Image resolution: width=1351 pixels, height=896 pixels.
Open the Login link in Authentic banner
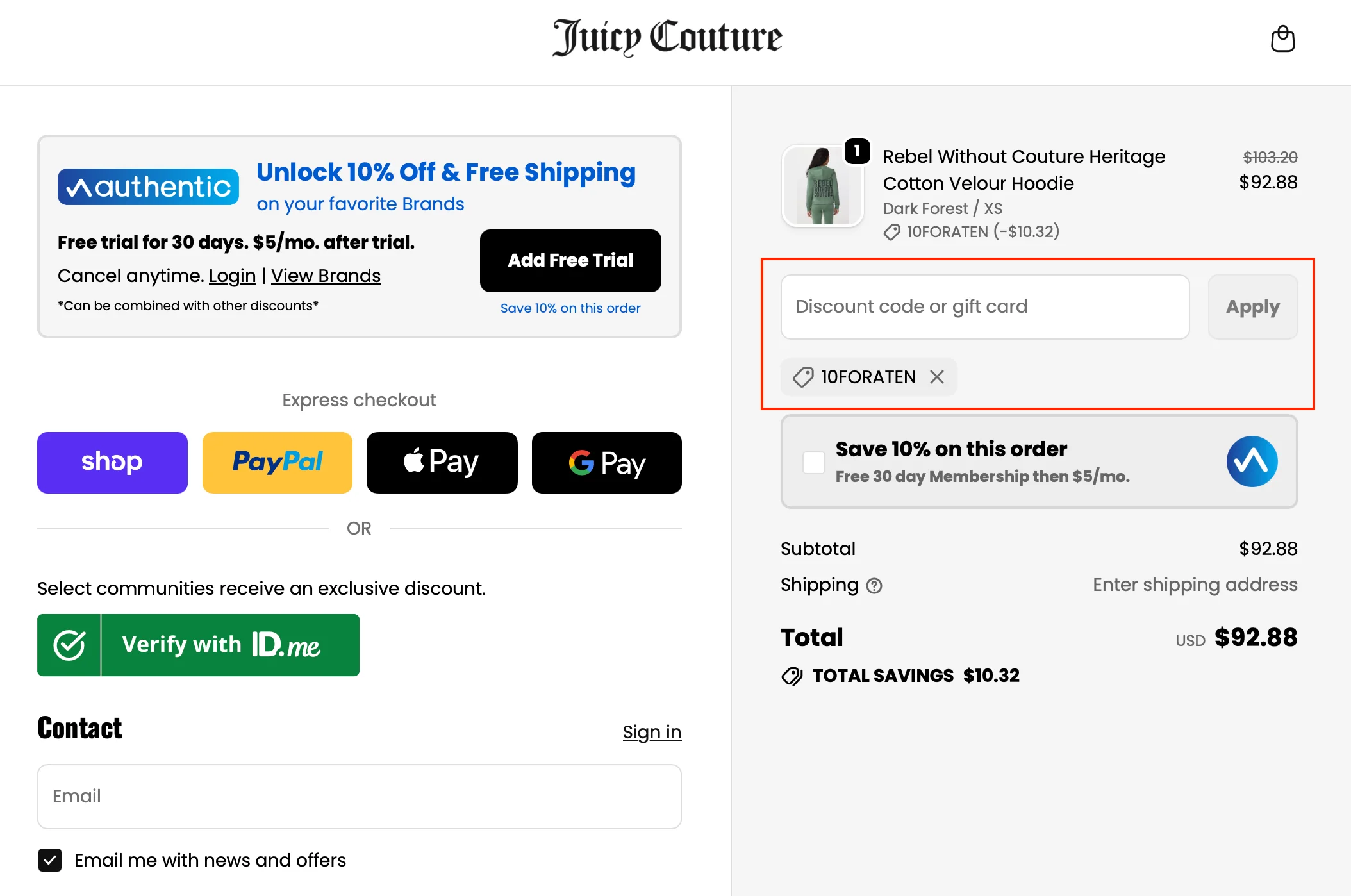pyautogui.click(x=232, y=276)
